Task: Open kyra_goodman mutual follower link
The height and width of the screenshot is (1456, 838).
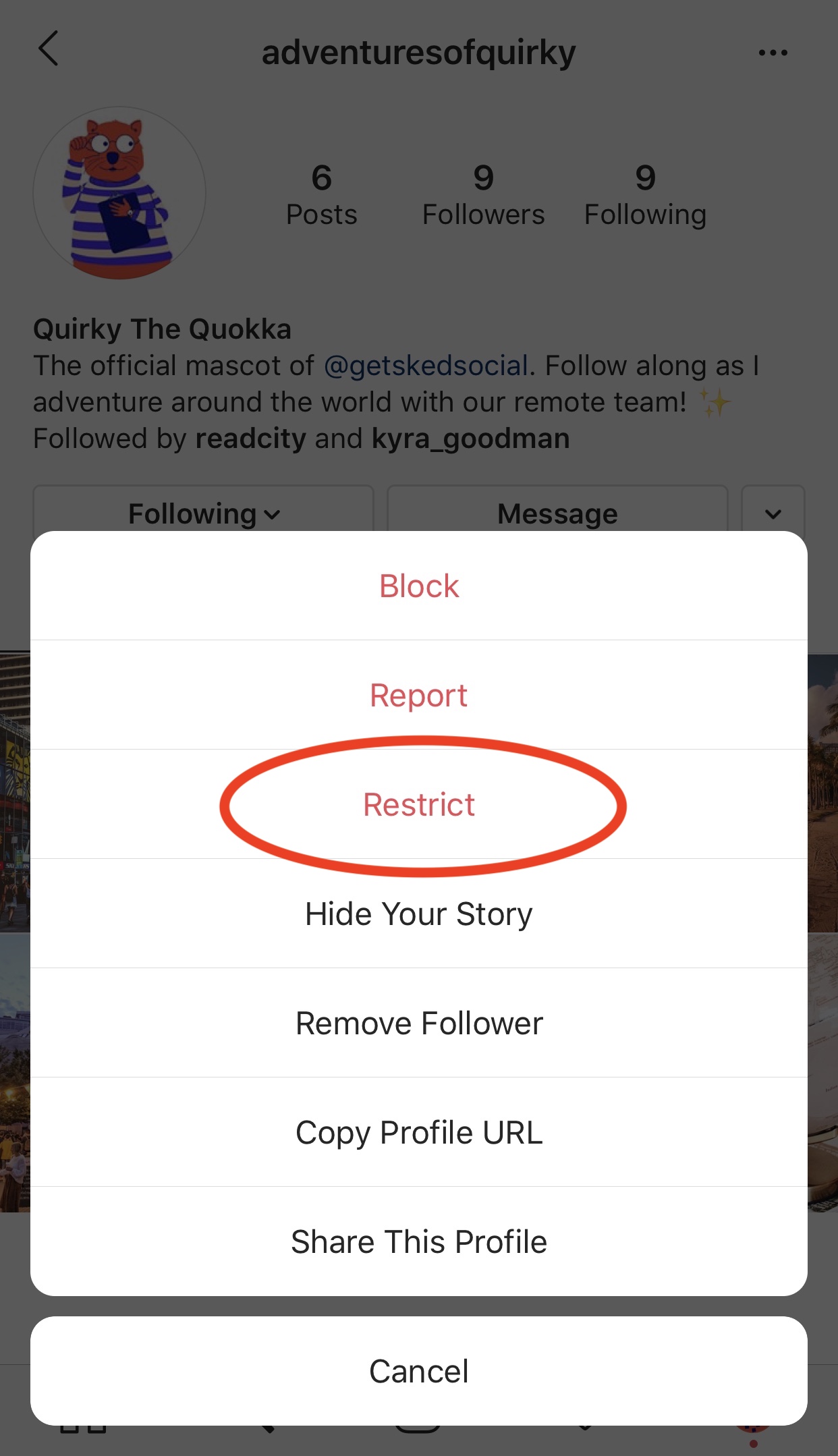Action: (x=470, y=439)
